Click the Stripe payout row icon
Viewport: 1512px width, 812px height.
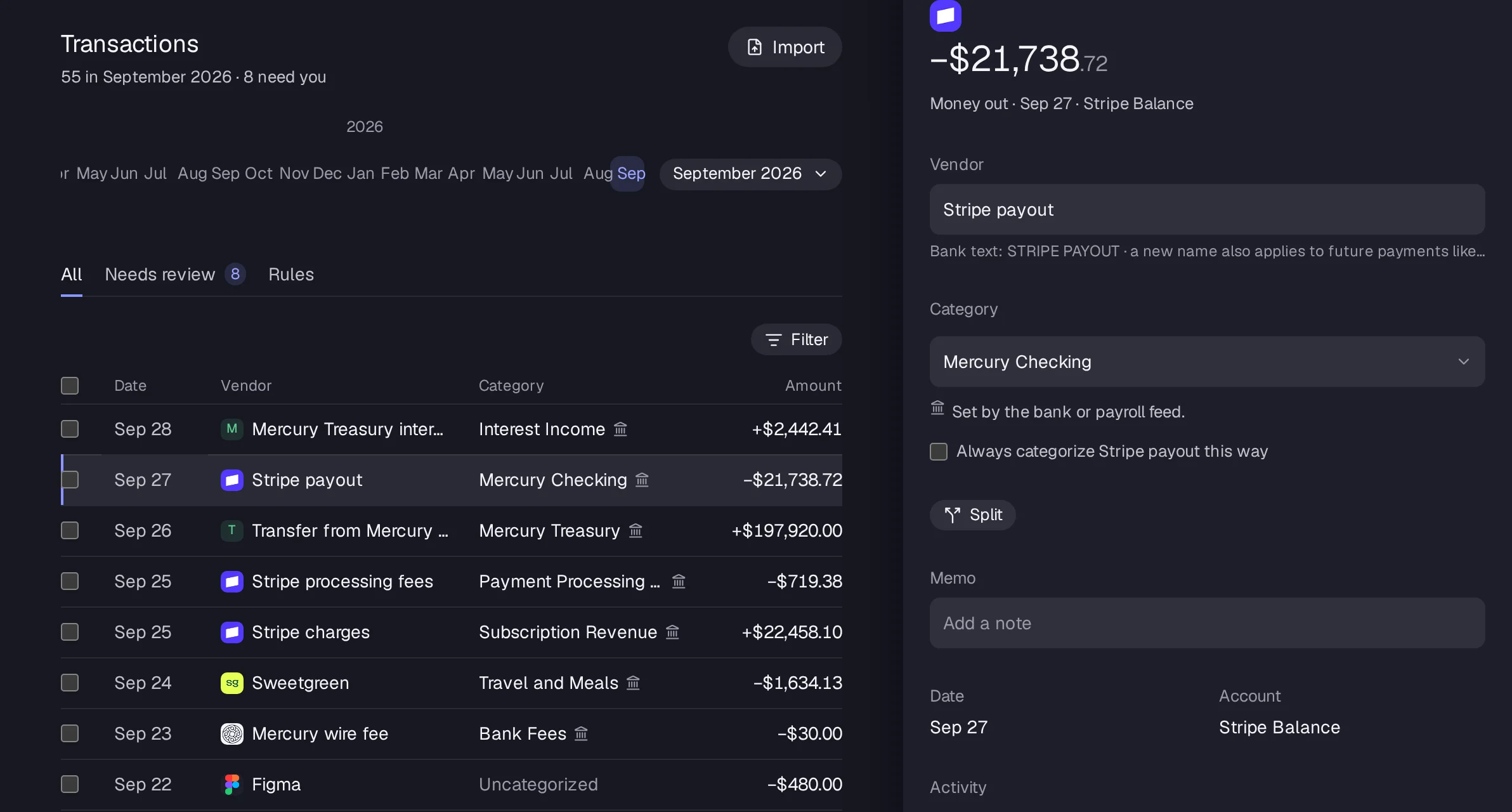(232, 480)
